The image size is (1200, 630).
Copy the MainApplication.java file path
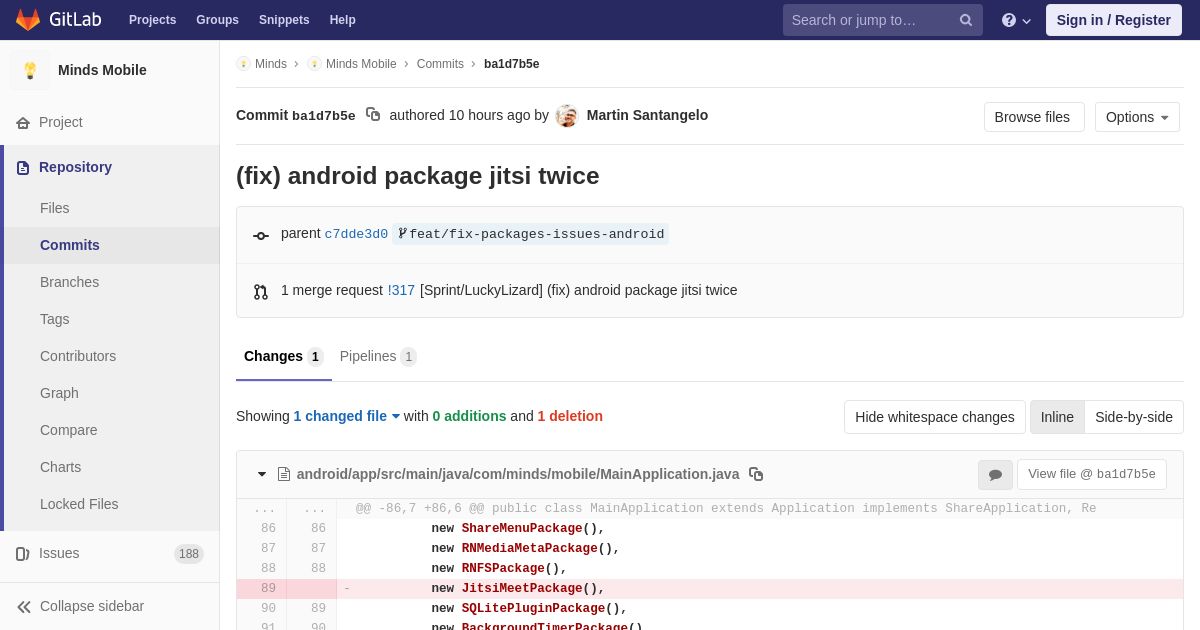pos(756,474)
